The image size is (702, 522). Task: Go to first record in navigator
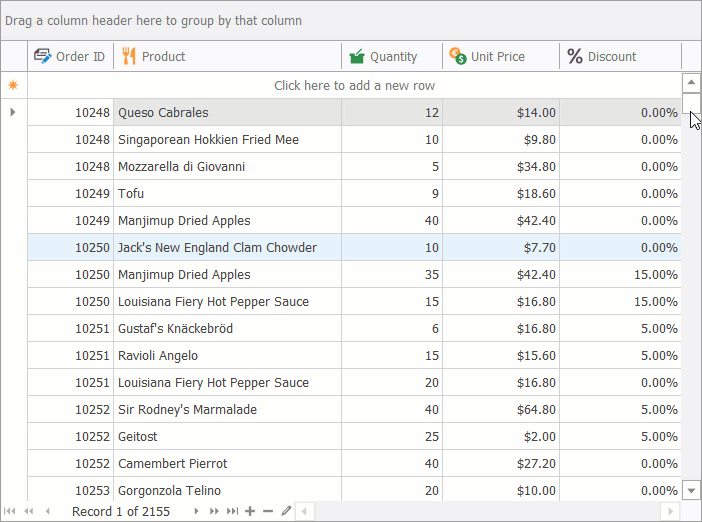pyautogui.click(x=10, y=511)
